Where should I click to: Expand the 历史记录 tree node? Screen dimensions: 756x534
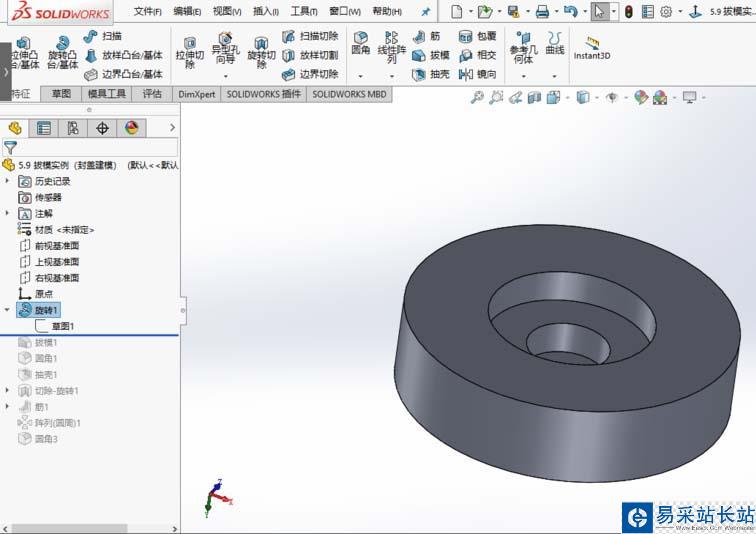click(x=9, y=181)
